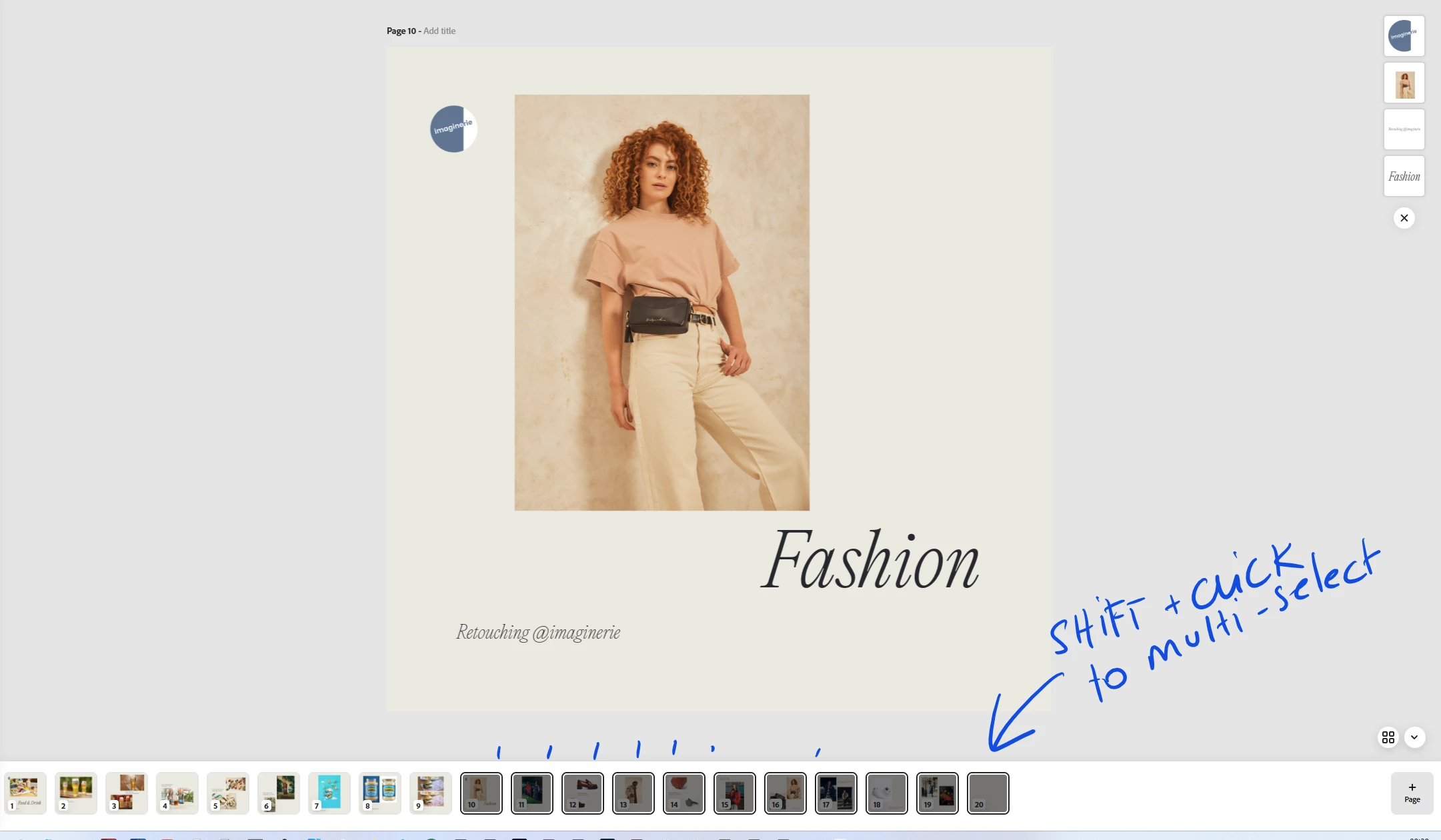Select page 7 thumbnail with blue poster
The image size is (1441, 840).
[329, 792]
